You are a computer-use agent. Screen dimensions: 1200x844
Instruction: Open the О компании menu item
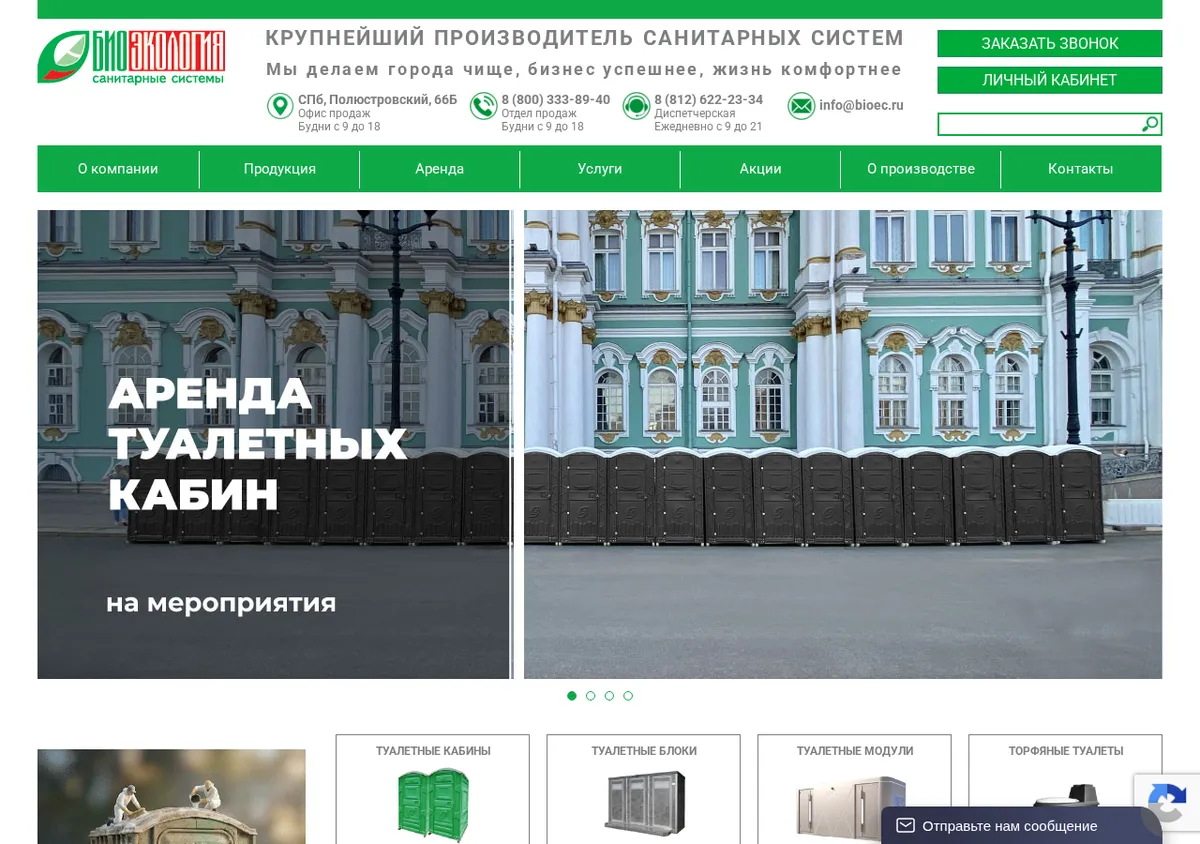pos(118,169)
